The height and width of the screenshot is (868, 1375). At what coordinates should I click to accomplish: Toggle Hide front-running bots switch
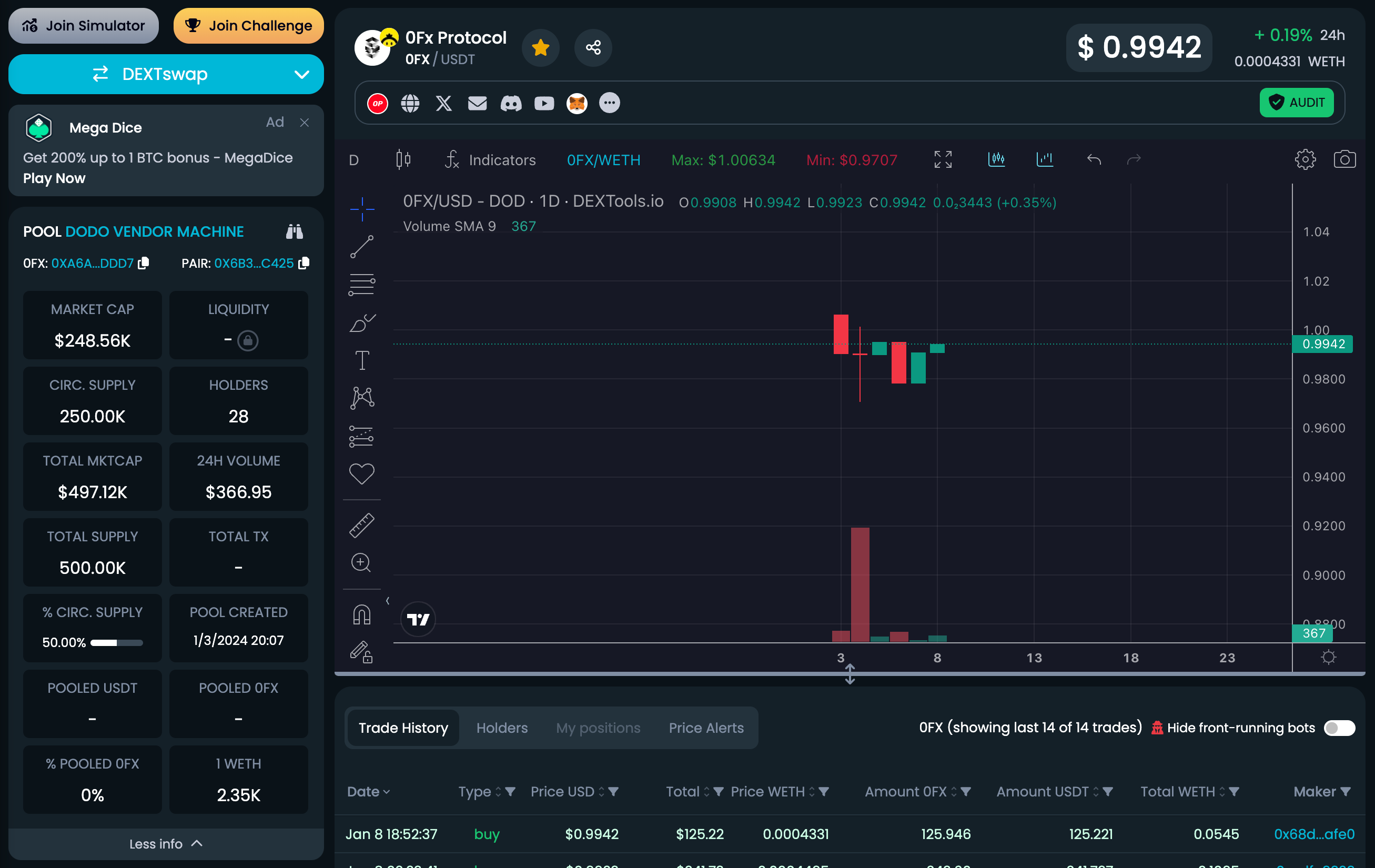tap(1339, 728)
